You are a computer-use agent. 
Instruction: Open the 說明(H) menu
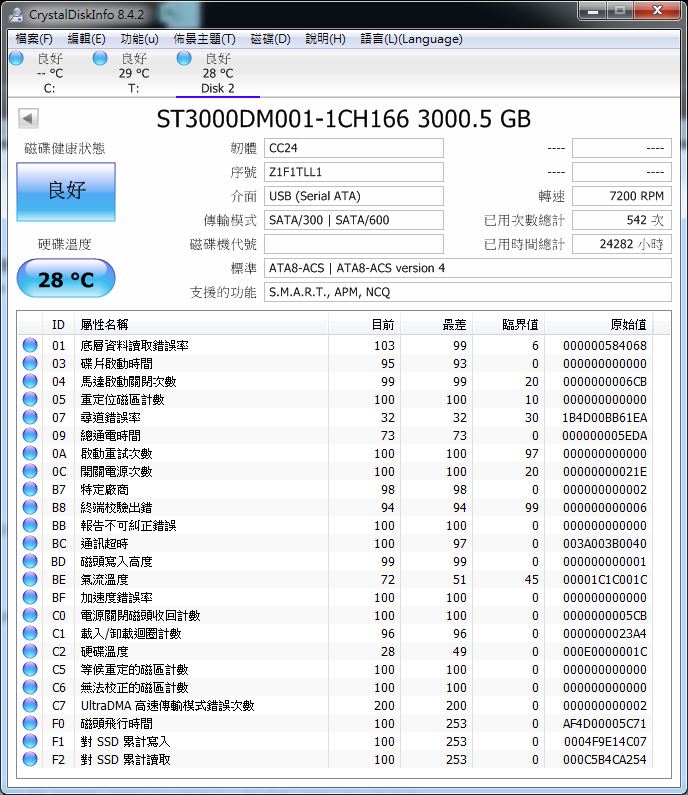pyautogui.click(x=325, y=39)
